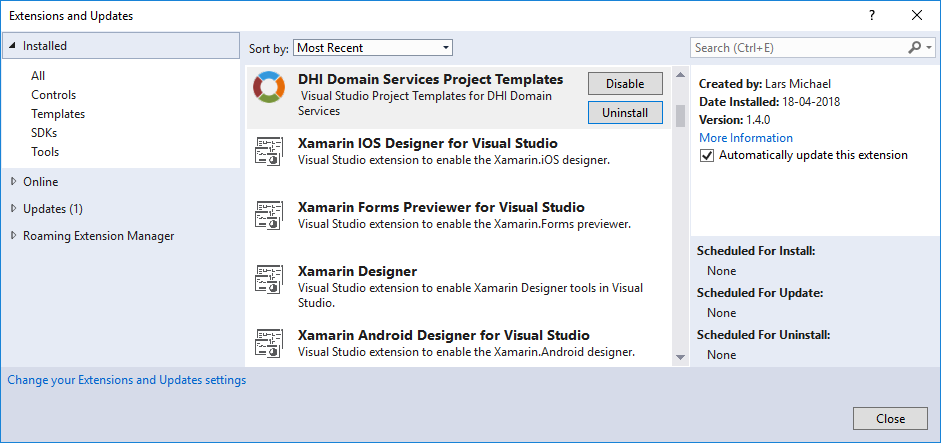Viewport: 941px width, 443px height.
Task: Collapse the Installed category
Action: [x=12, y=46]
